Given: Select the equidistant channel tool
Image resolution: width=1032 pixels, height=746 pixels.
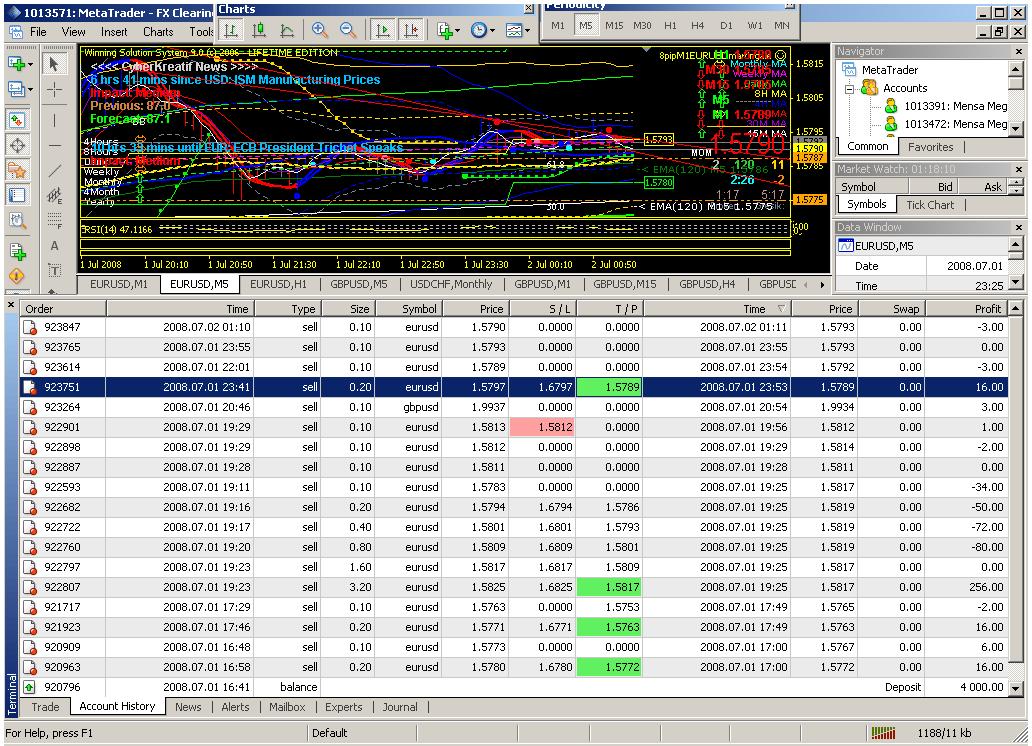Looking at the screenshot, I should click(54, 195).
